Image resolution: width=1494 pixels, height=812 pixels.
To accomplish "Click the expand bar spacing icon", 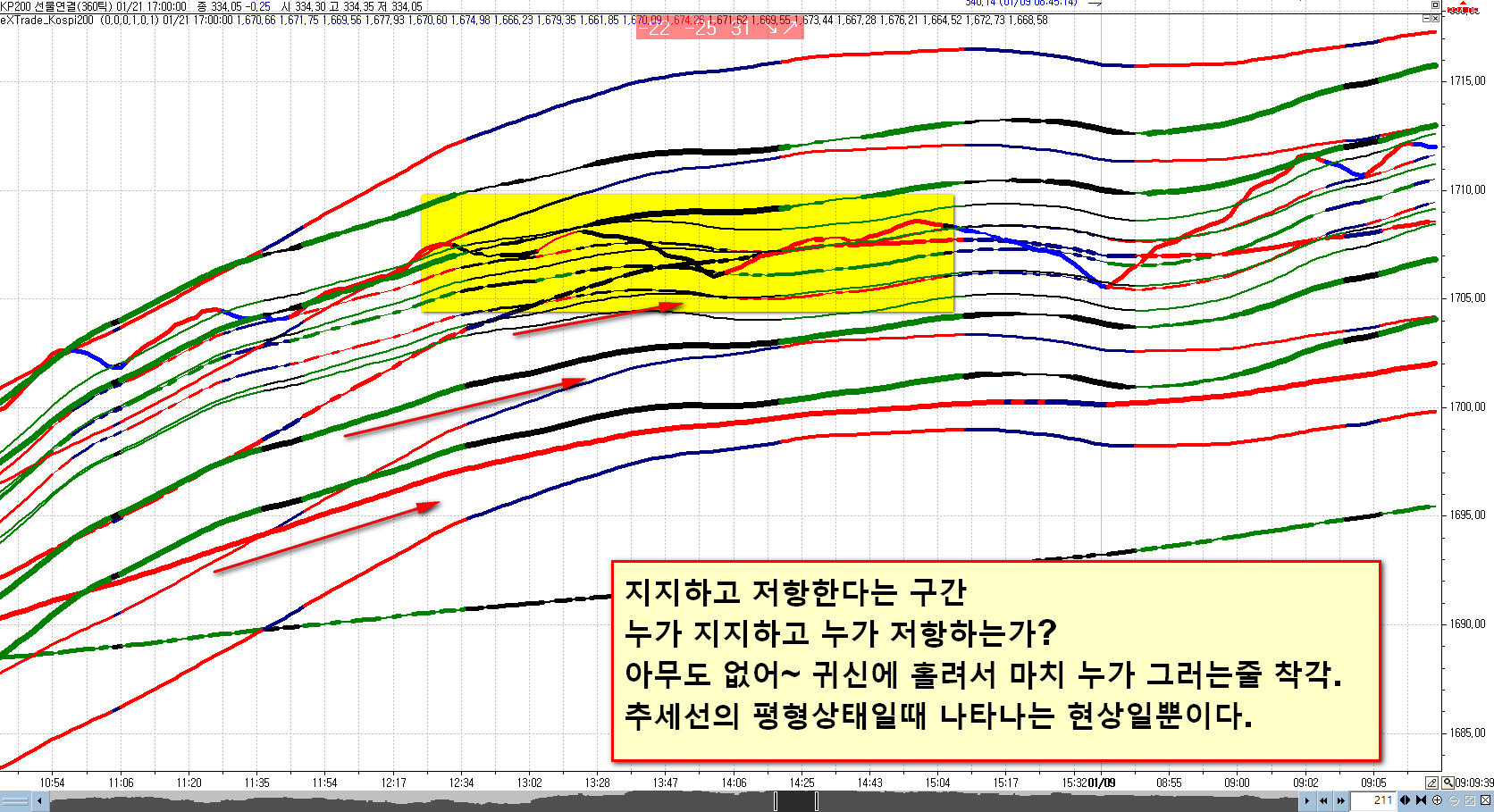I will 1406,801.
